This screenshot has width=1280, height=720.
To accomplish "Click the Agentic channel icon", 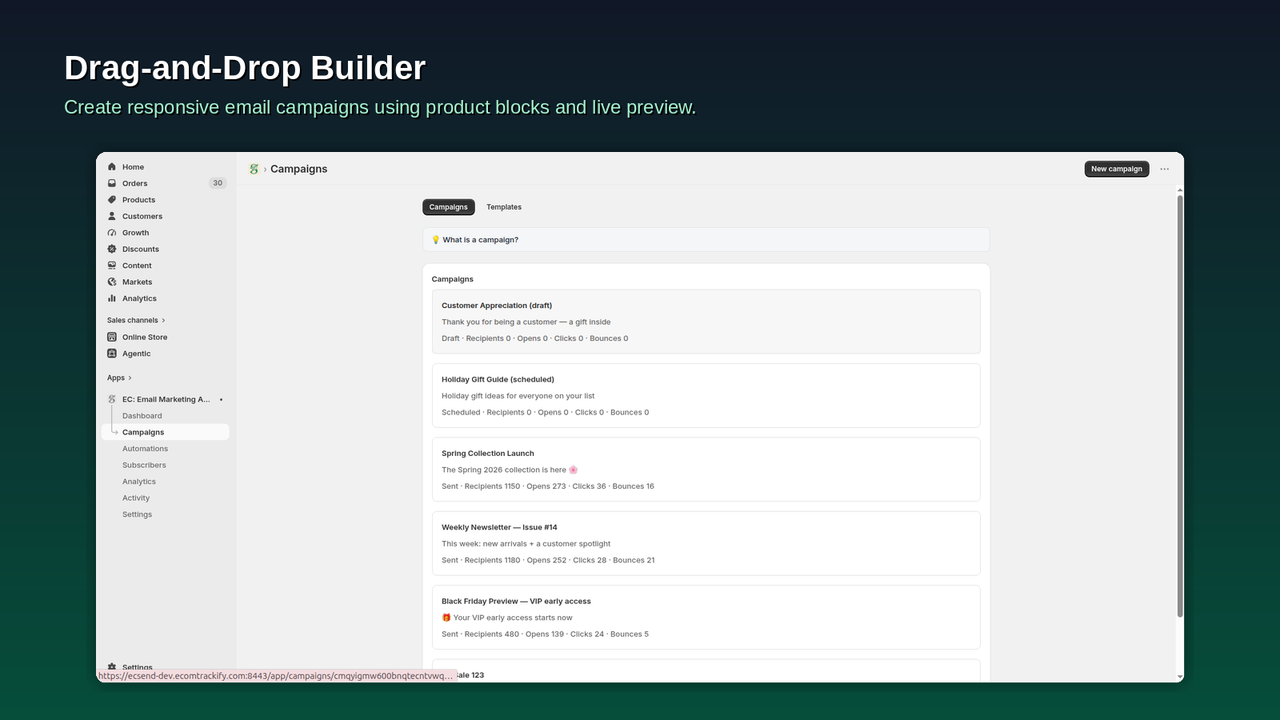I will [x=112, y=353].
